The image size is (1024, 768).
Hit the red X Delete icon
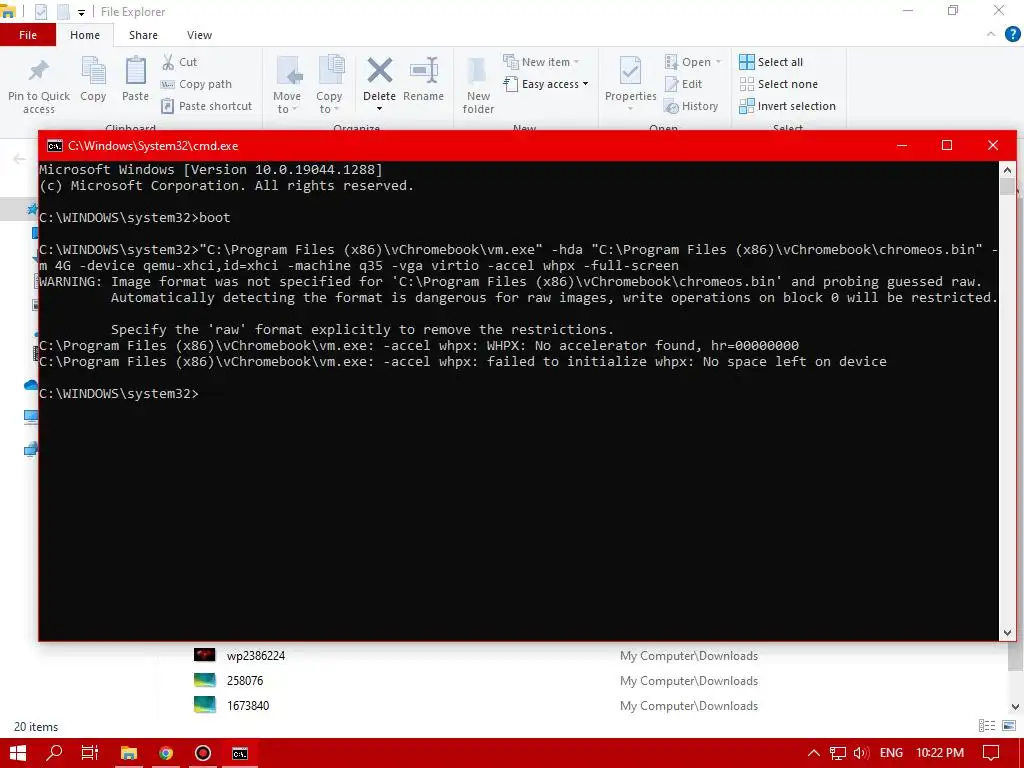379,71
